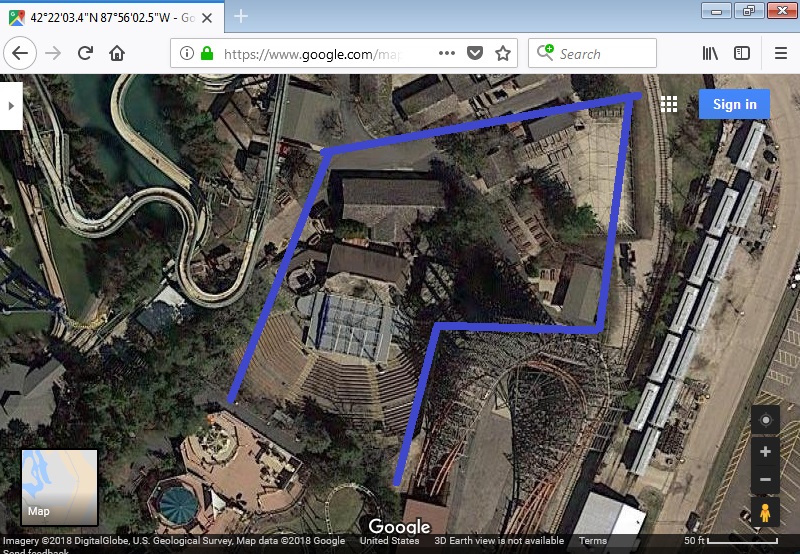Zoom out on the map
This screenshot has height=554, width=800.
pyautogui.click(x=765, y=480)
